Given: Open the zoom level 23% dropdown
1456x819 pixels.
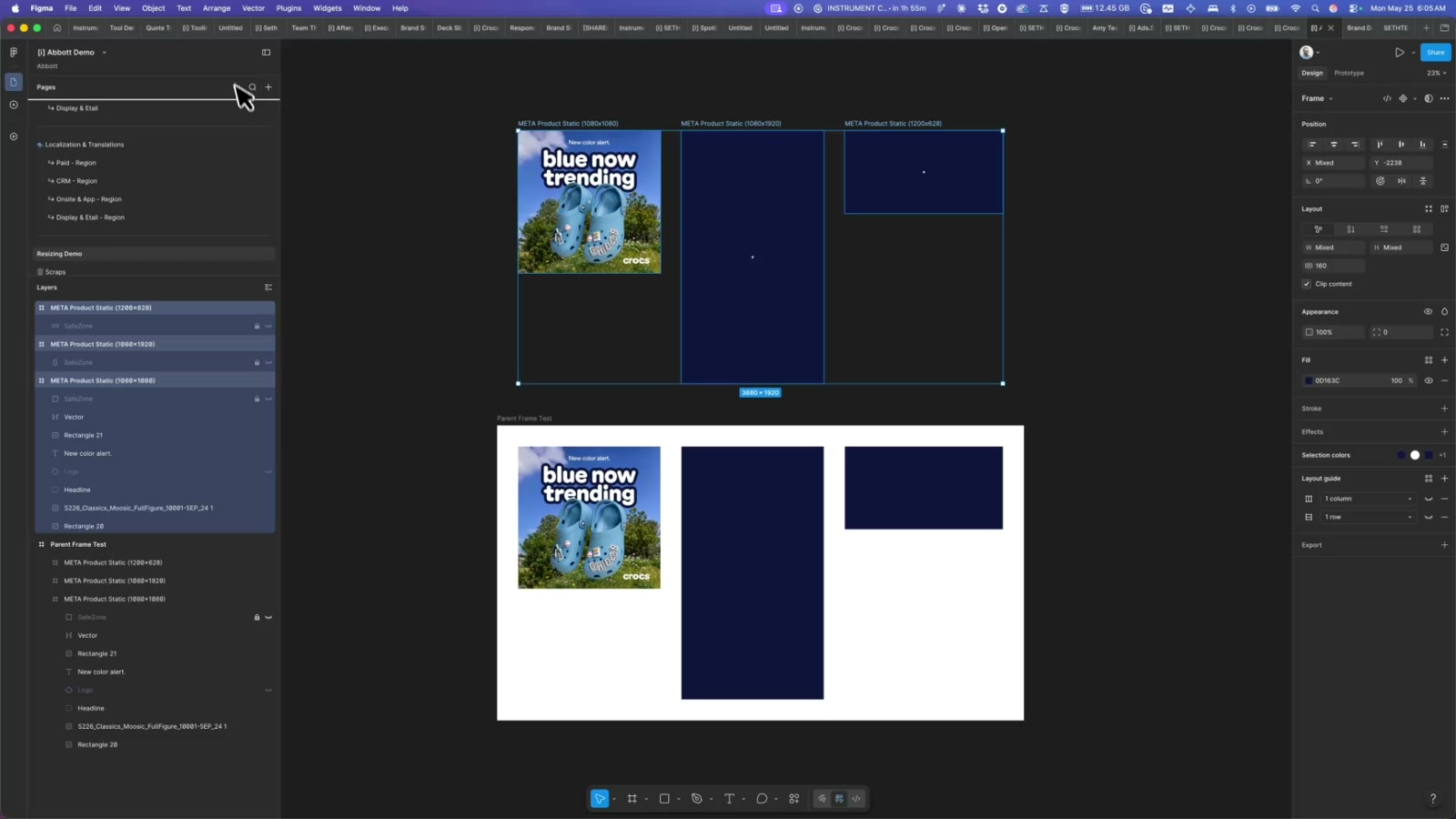Looking at the screenshot, I should pyautogui.click(x=1435, y=73).
